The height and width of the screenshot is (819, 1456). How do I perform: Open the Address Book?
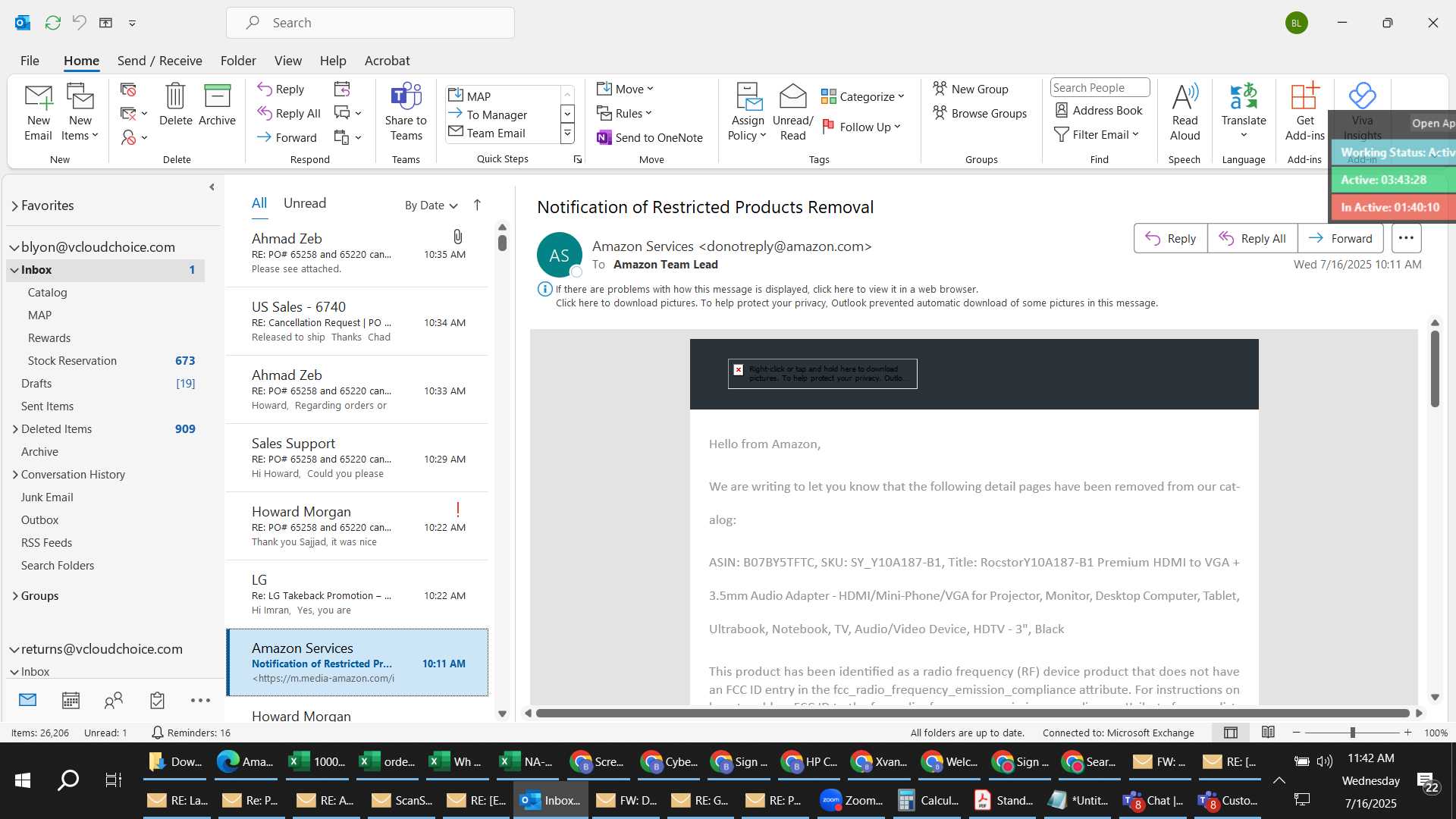[1099, 110]
